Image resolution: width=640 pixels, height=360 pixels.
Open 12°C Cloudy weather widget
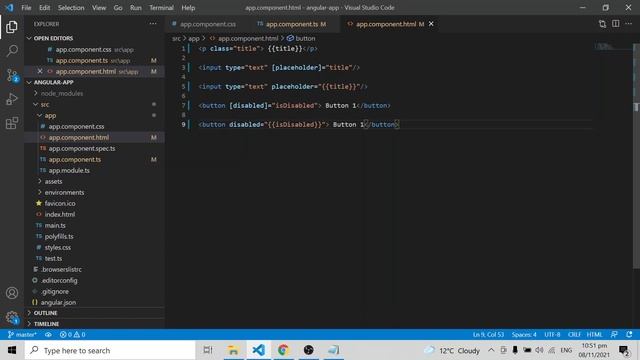(x=452, y=350)
